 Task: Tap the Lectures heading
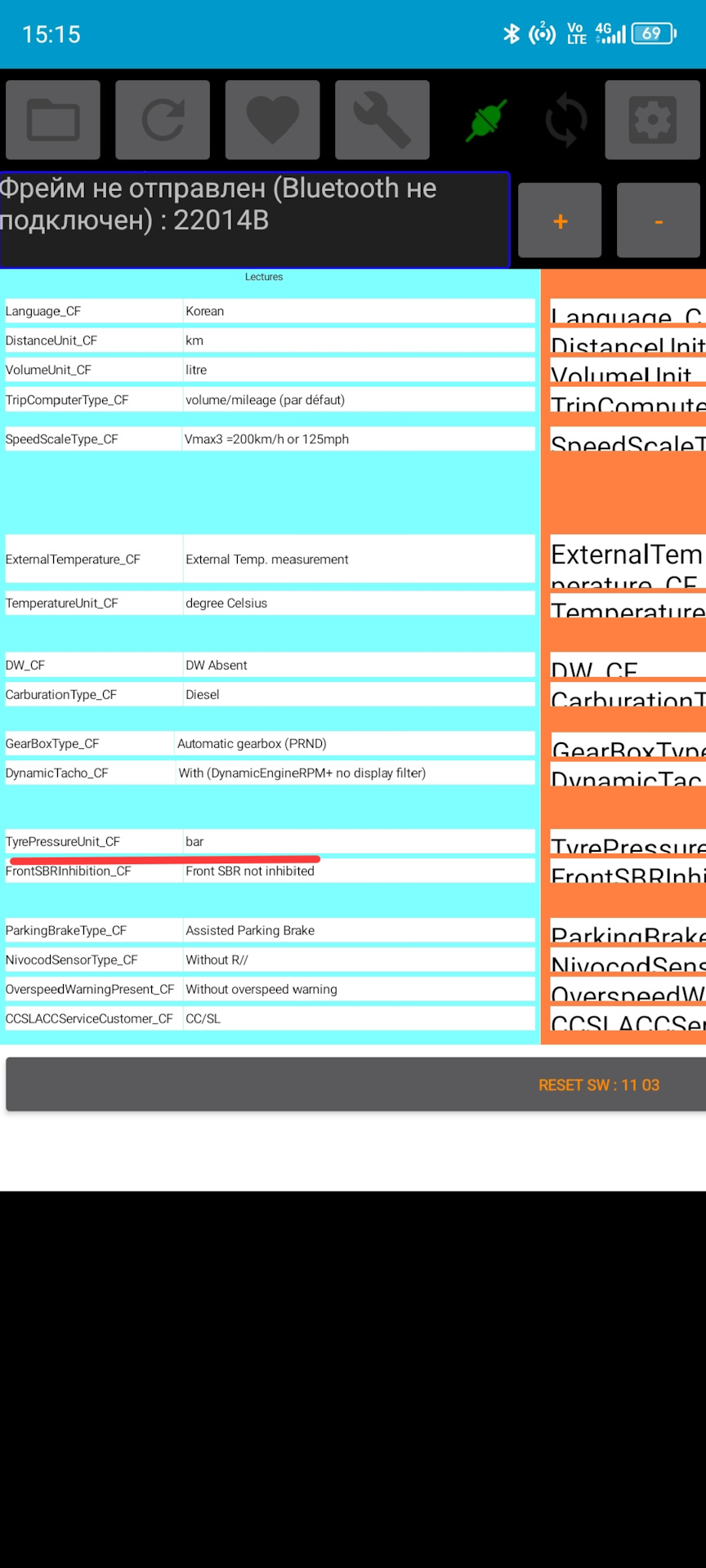pyautogui.click(x=264, y=278)
